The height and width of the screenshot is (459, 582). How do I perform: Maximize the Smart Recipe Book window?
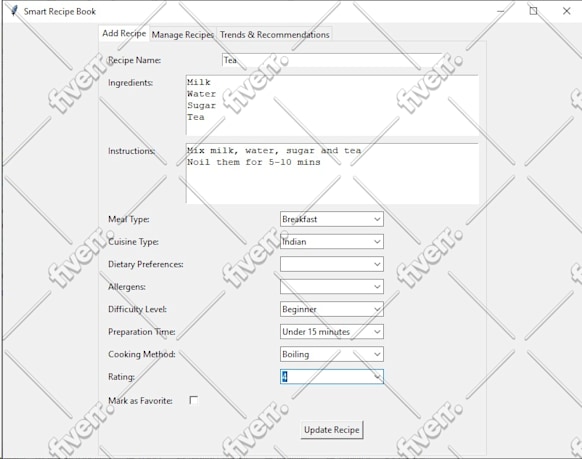tap(533, 11)
